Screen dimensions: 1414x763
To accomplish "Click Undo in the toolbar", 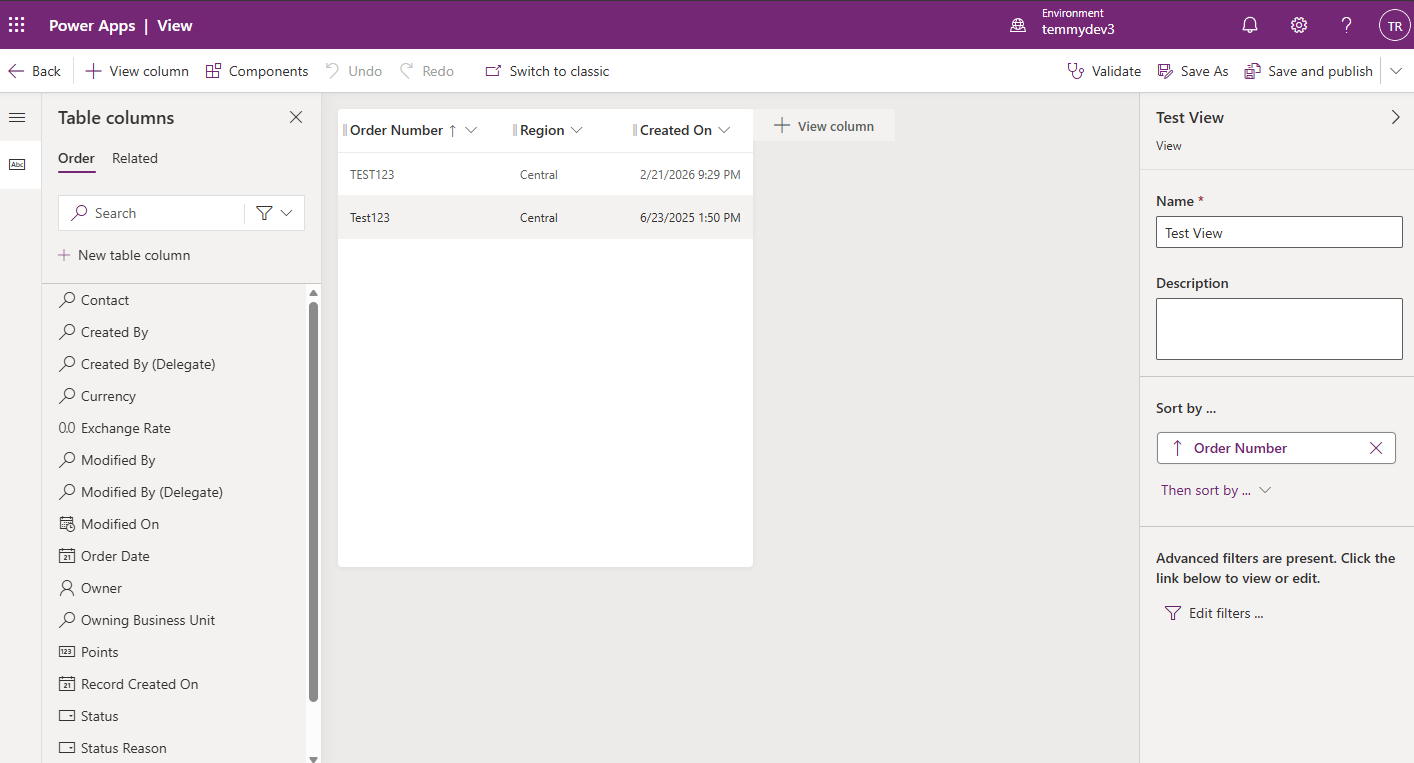I will click(354, 71).
